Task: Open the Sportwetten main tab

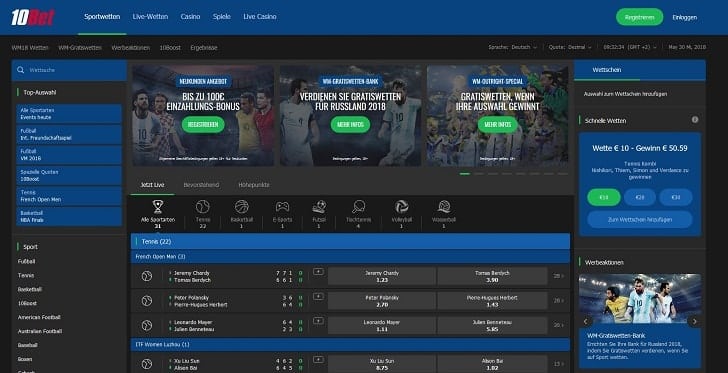Action: point(102,17)
